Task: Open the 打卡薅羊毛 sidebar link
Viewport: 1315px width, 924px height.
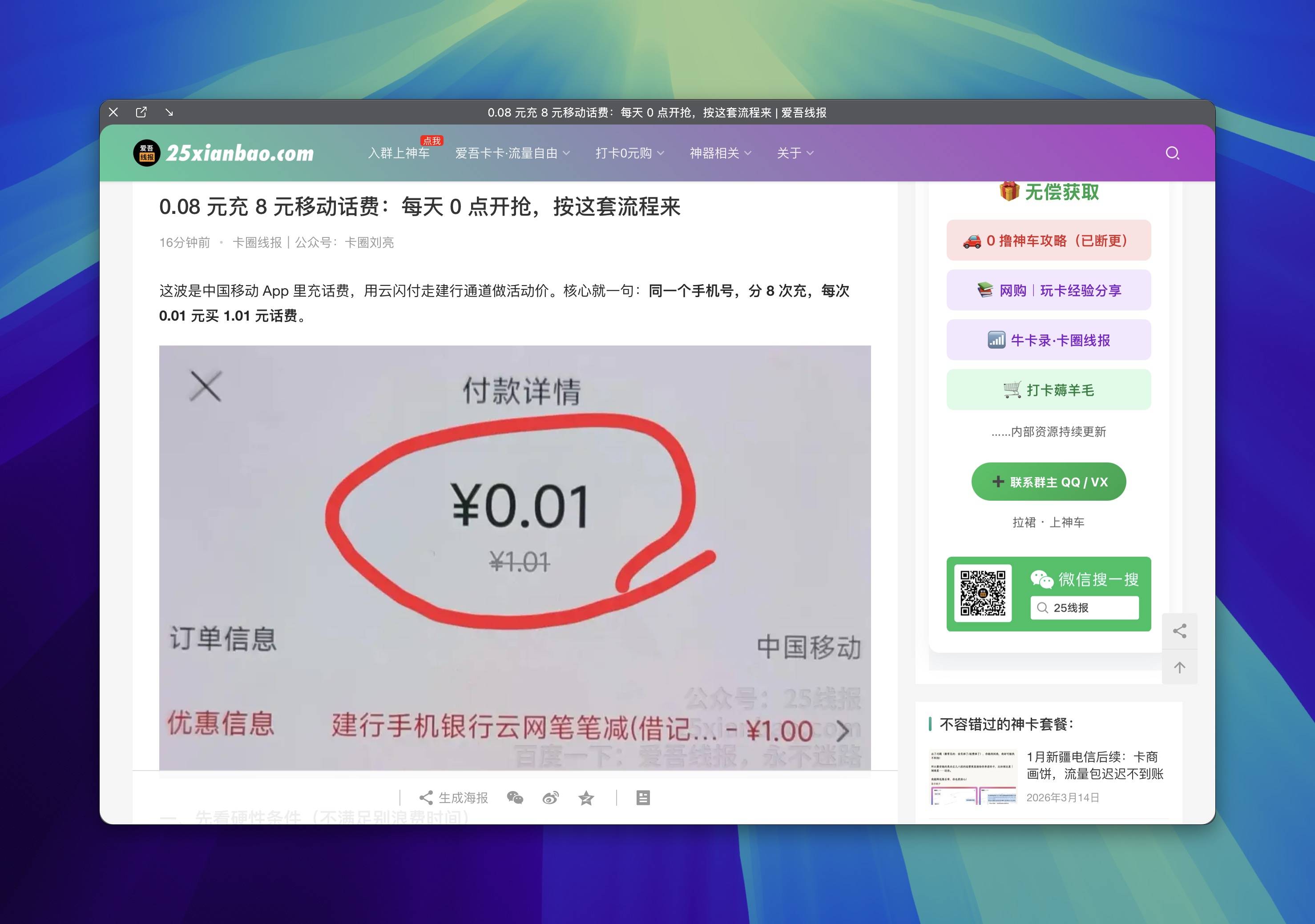Action: click(1048, 390)
